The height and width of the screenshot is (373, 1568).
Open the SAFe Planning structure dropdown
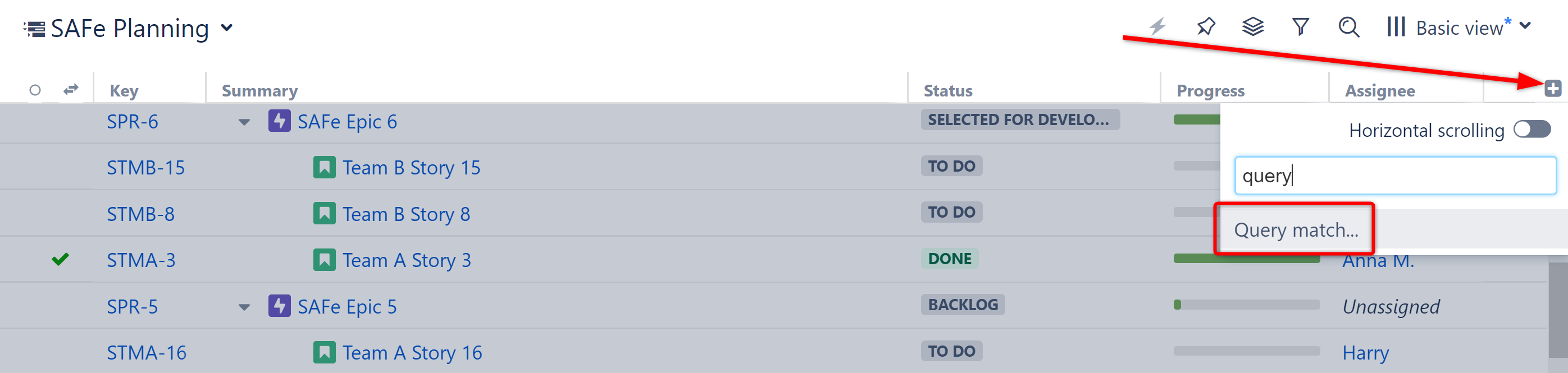226,27
